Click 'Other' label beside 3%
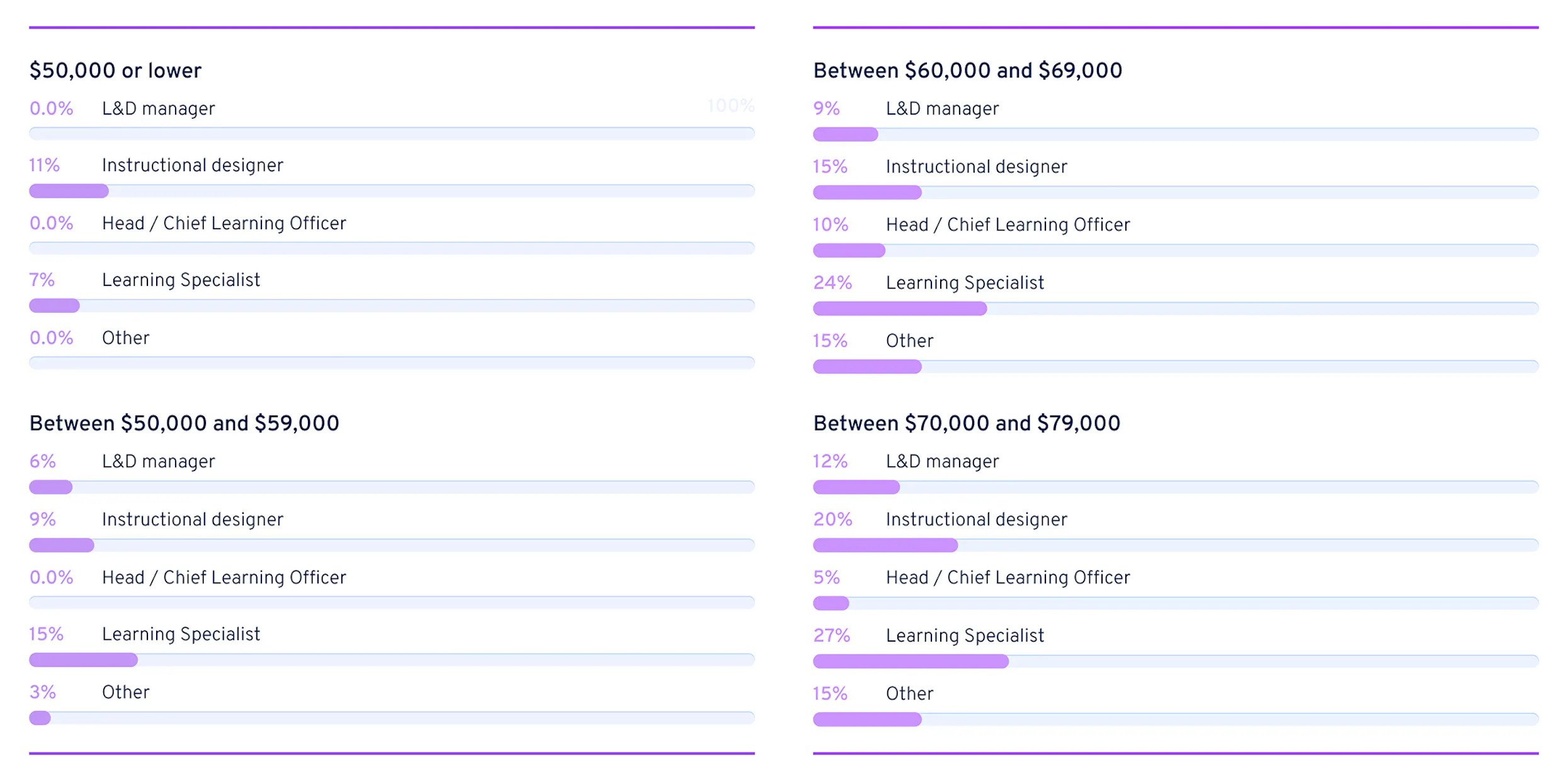 coord(125,692)
